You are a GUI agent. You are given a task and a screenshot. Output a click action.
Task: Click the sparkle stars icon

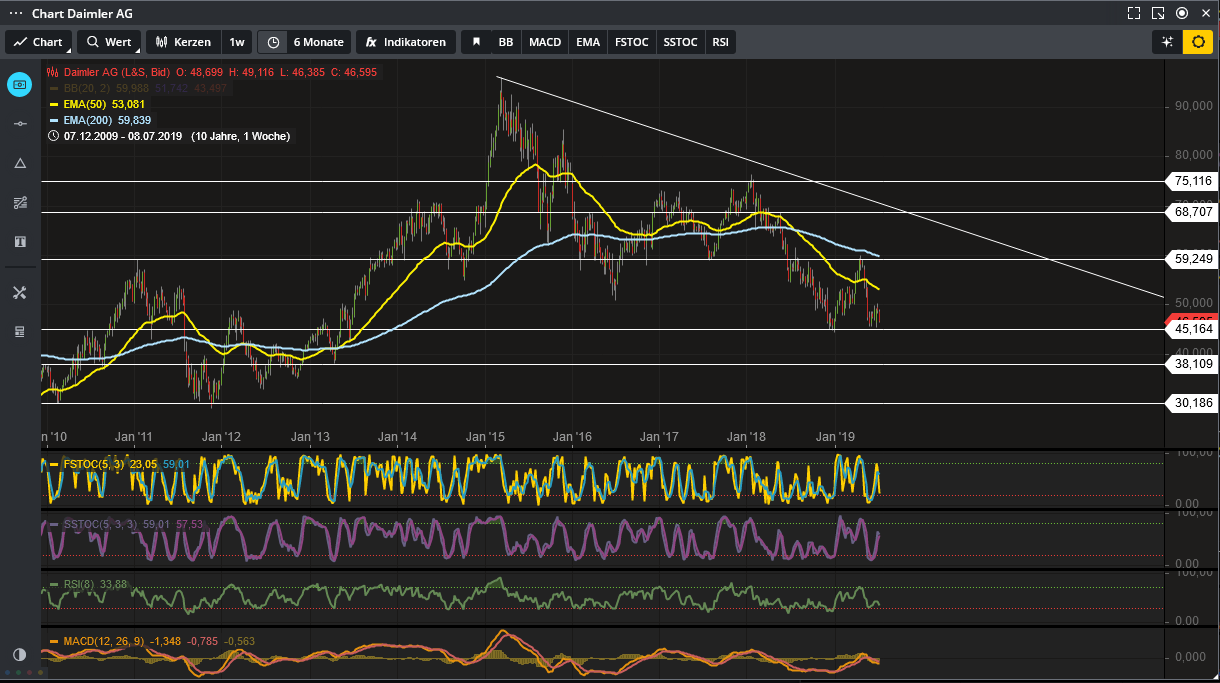[1166, 42]
